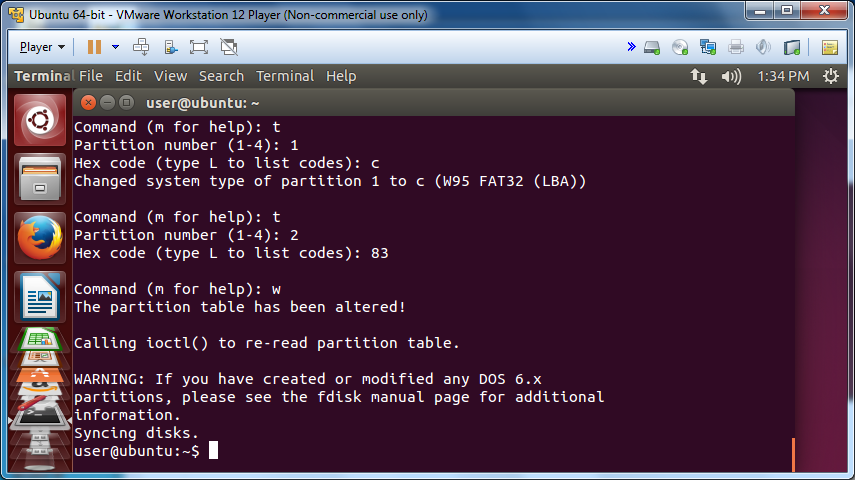This screenshot has width=855, height=480.
Task: Click 'Syncing disks.' output line
Action: tap(136, 433)
